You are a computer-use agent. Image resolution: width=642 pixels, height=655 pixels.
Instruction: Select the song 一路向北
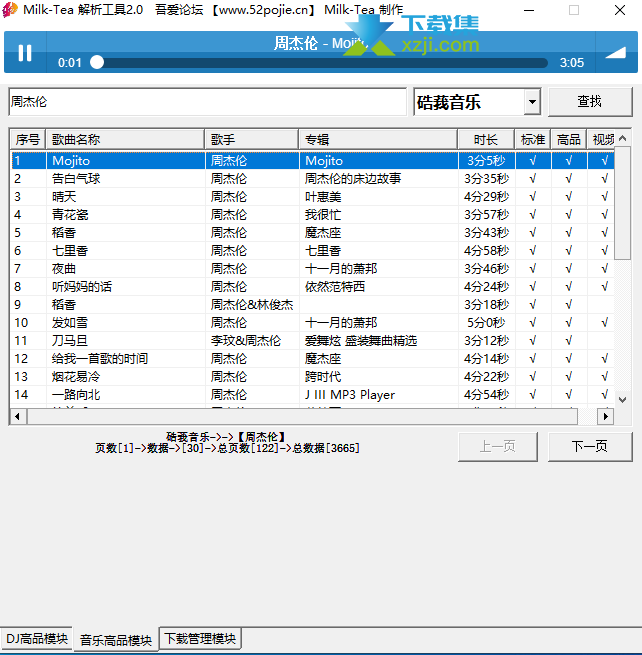(76, 394)
